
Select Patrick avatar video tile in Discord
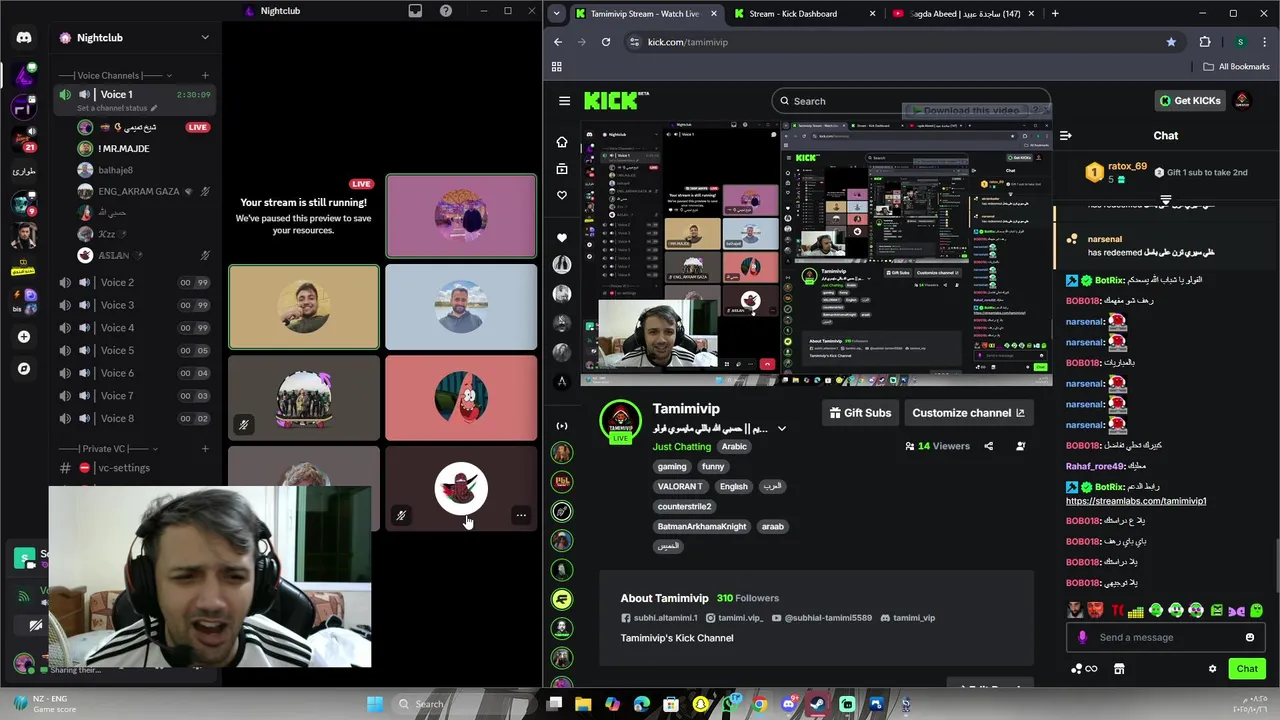pyautogui.click(x=461, y=398)
